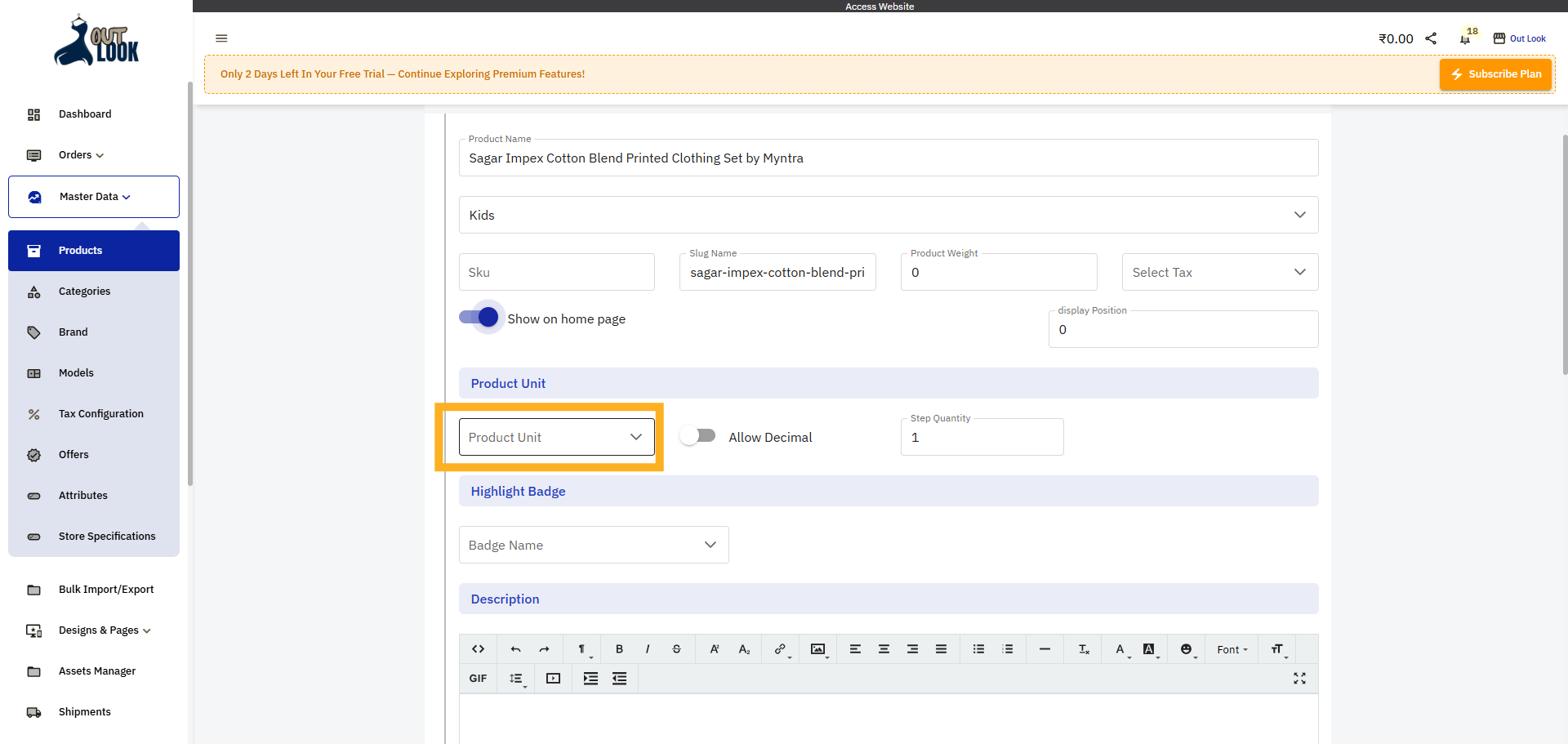Toggle bold formatting in description editor
The width and height of the screenshot is (1568, 744).
pos(619,649)
